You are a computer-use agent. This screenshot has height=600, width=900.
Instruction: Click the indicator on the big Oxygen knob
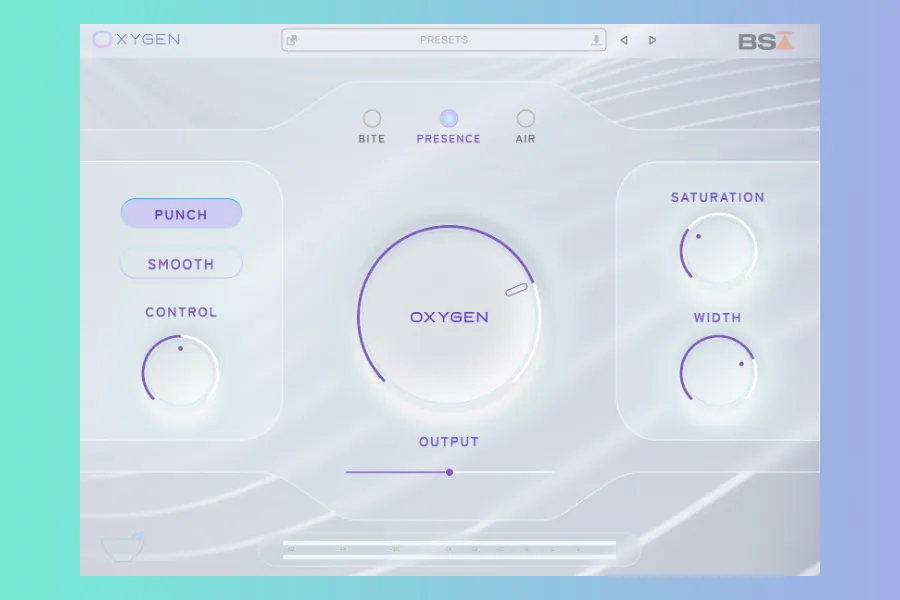[516, 290]
